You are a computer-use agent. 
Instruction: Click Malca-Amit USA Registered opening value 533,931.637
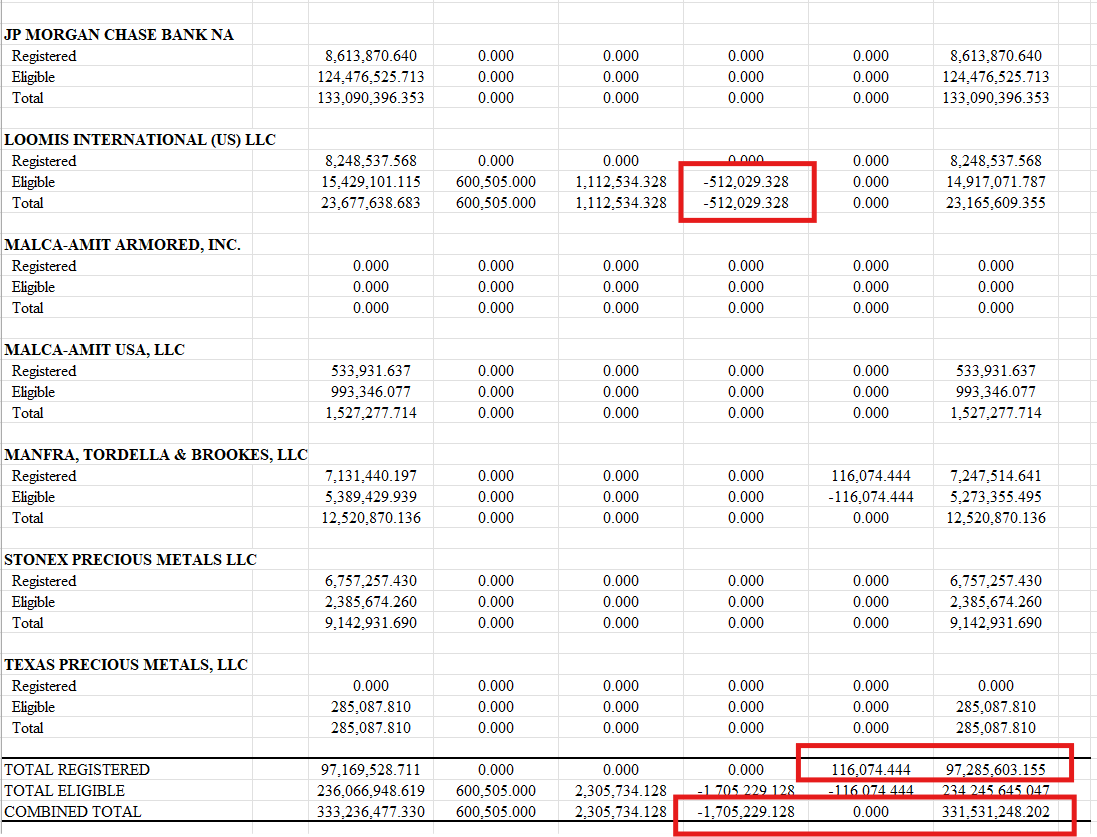[371, 371]
